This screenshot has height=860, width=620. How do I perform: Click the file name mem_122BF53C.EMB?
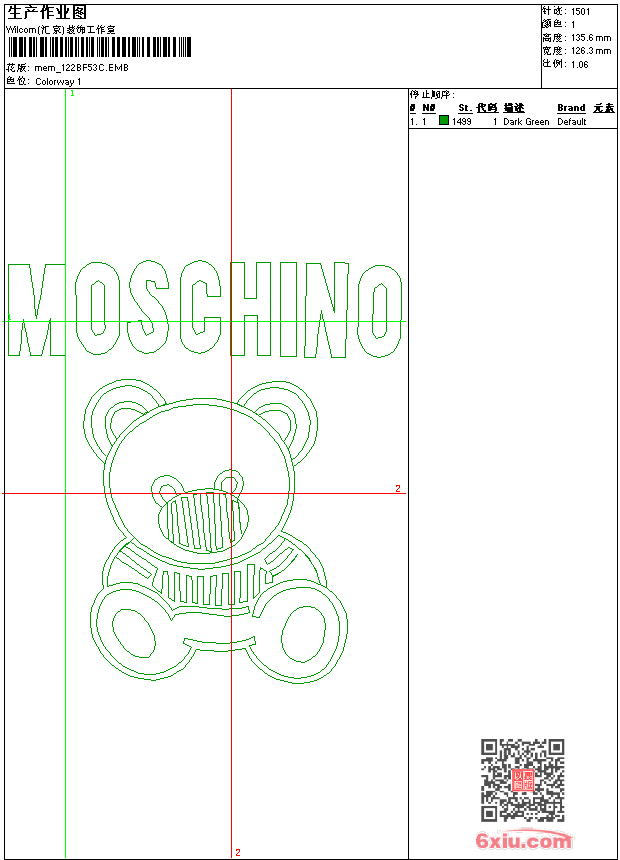[x=81, y=68]
